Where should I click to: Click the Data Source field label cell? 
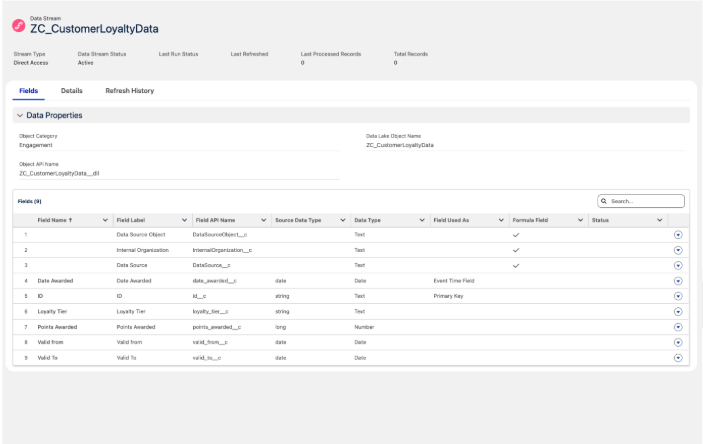pos(132,266)
